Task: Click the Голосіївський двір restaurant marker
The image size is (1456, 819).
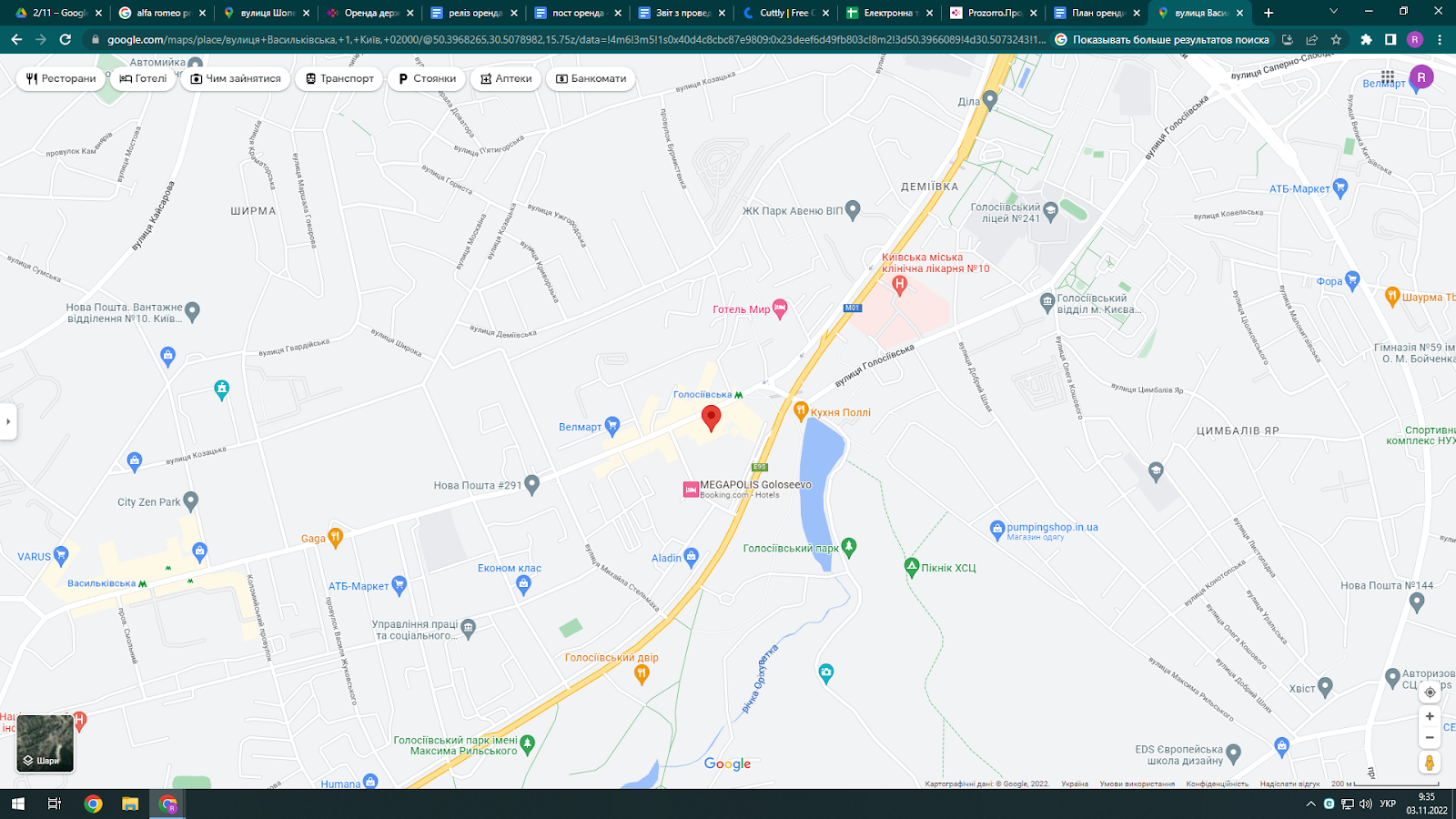Action: (x=642, y=674)
